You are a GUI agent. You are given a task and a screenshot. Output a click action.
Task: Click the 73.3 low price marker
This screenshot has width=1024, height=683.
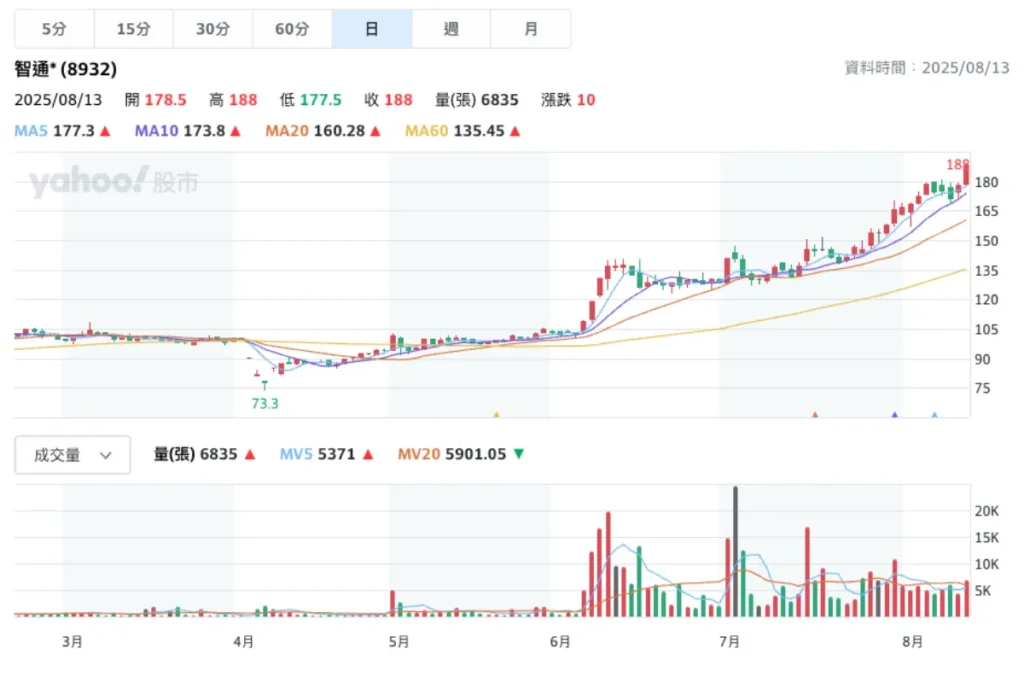(265, 404)
